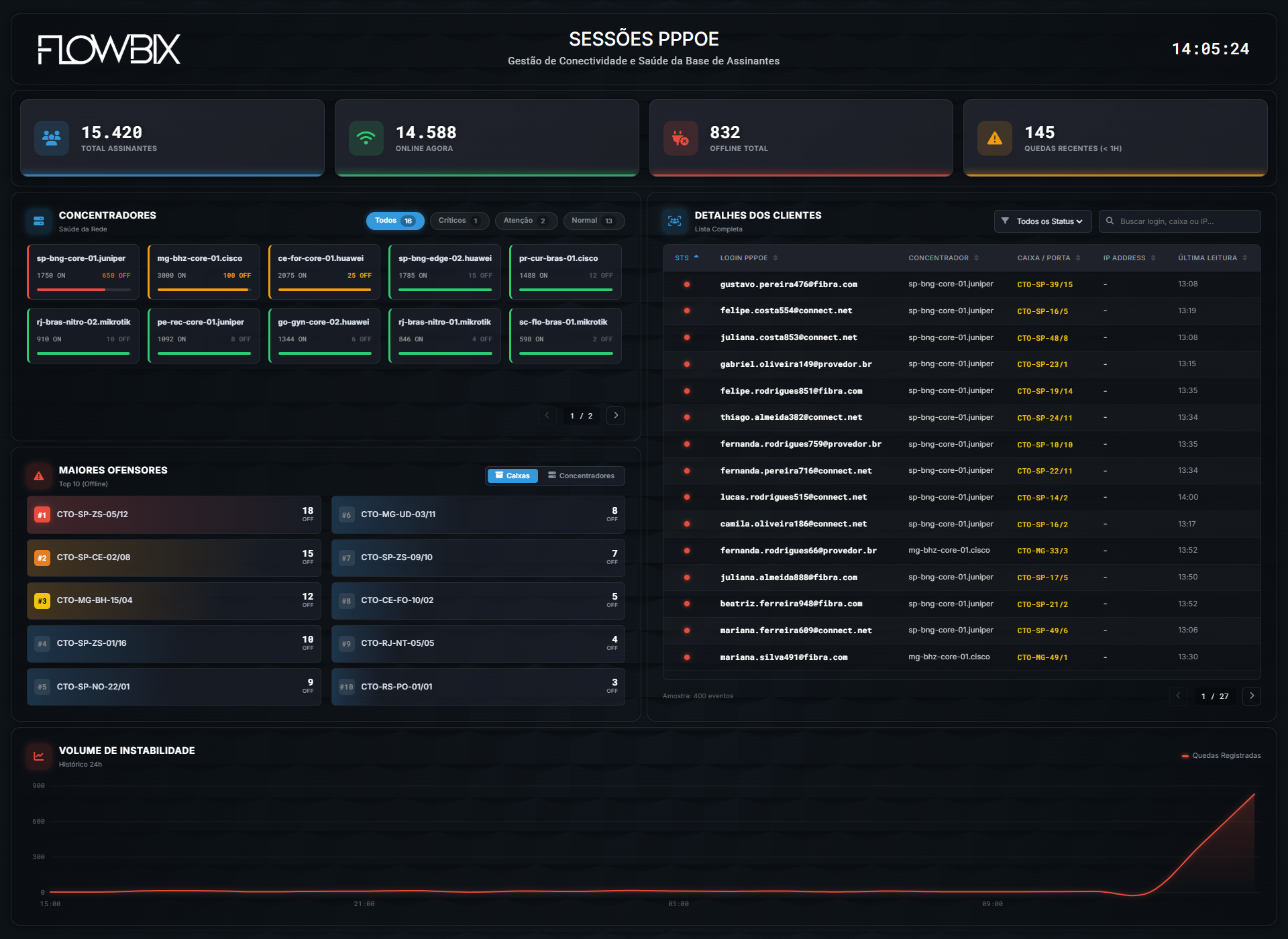
Task: Click the Offline Total plug icon
Action: 680,138
